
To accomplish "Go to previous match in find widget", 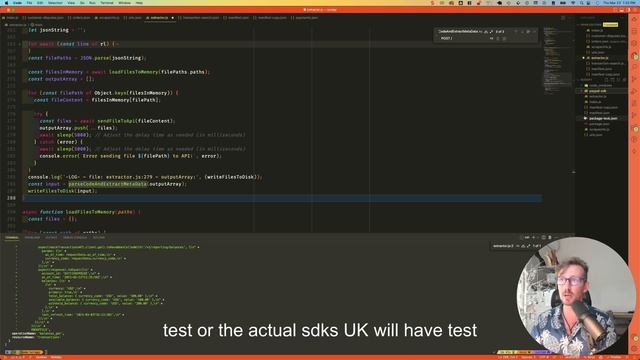I will coord(516,31).
